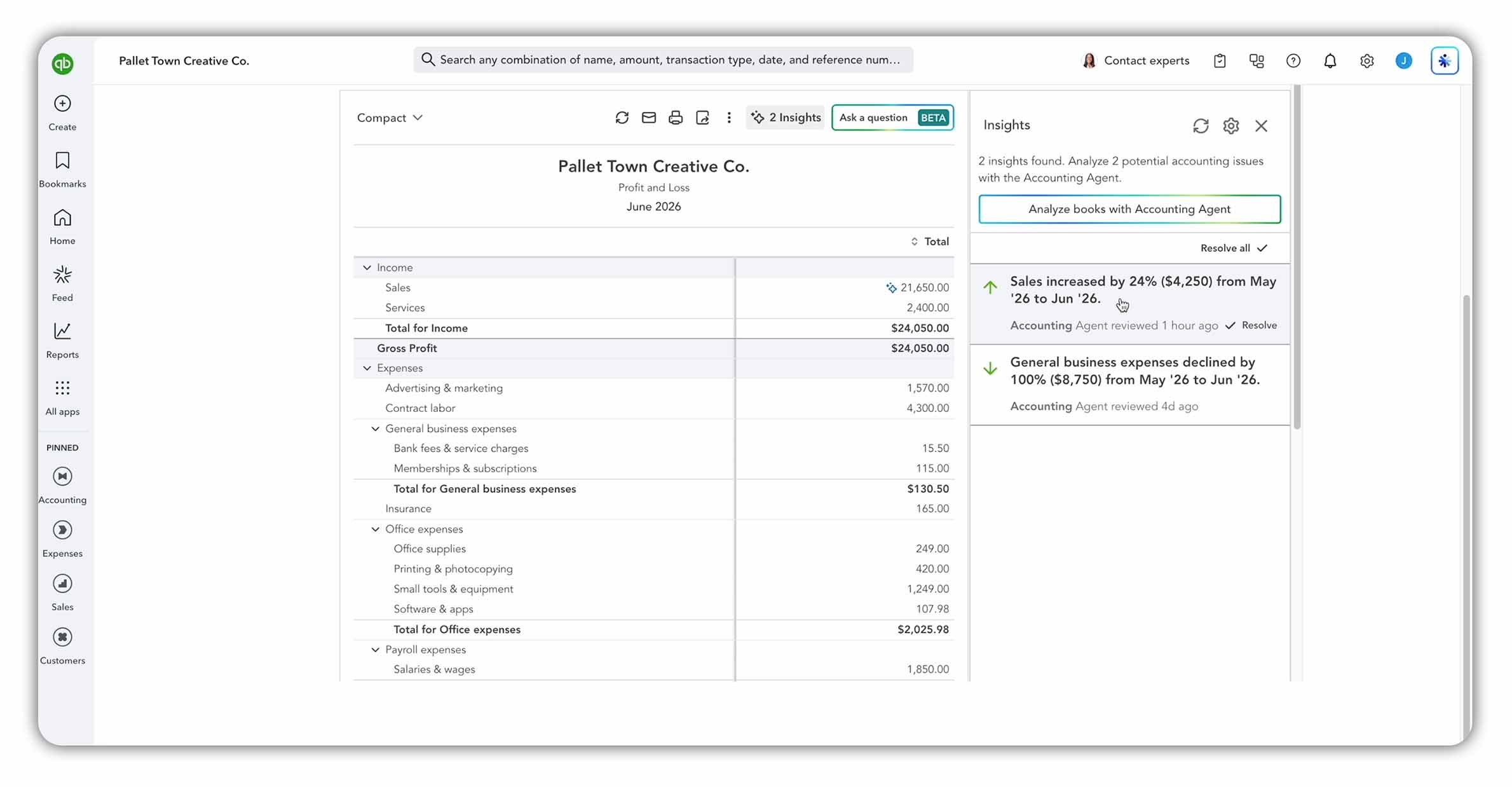
Task: Click Sales amount 21,650.00
Action: (924, 288)
